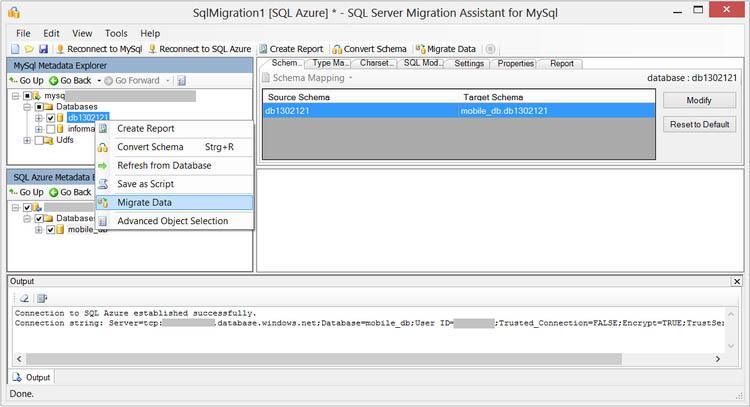Image resolution: width=750 pixels, height=407 pixels.
Task: Click the clear output eraser icon
Action: pos(24,298)
